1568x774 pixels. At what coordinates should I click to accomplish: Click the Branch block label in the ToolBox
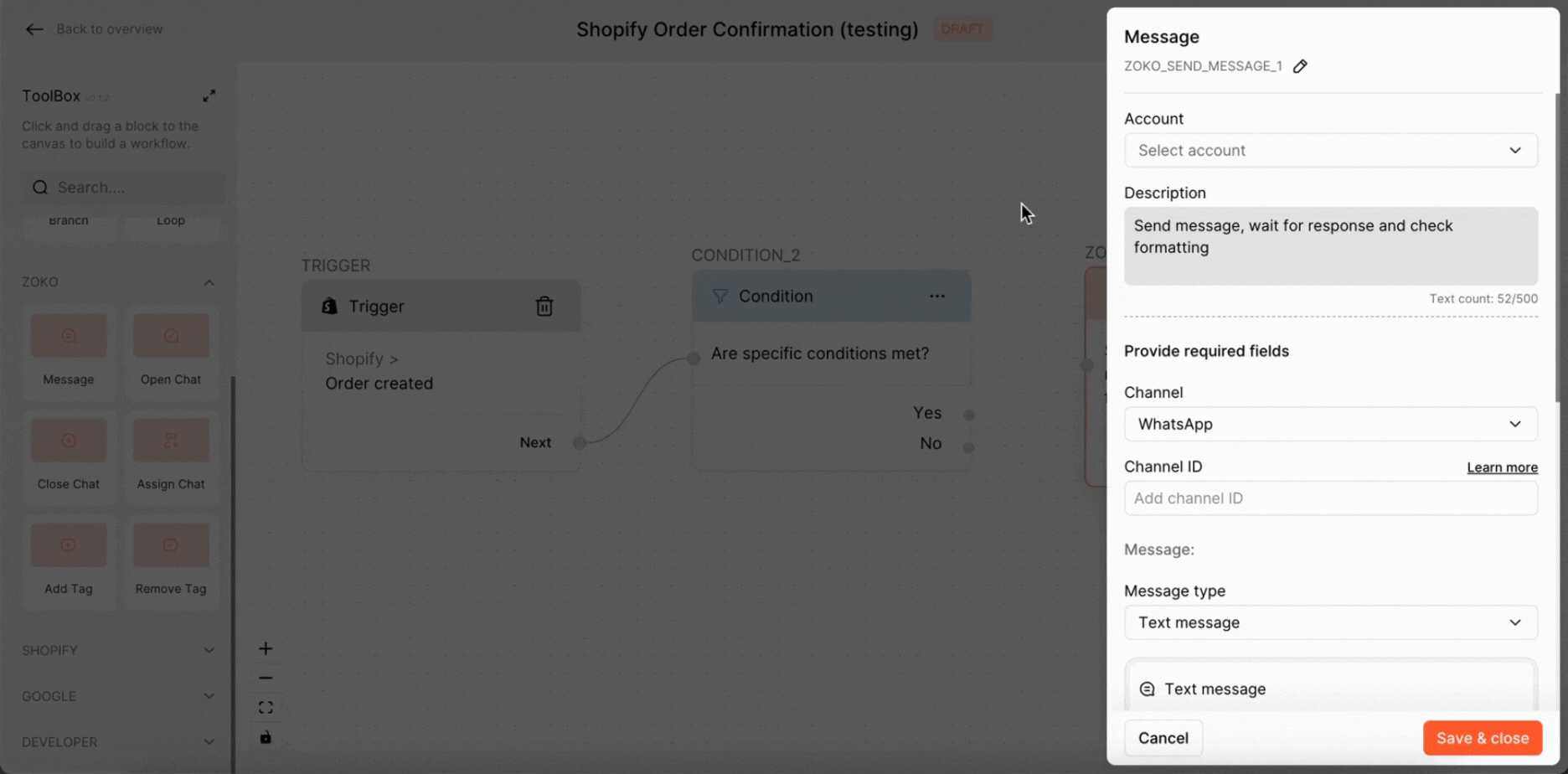click(69, 221)
